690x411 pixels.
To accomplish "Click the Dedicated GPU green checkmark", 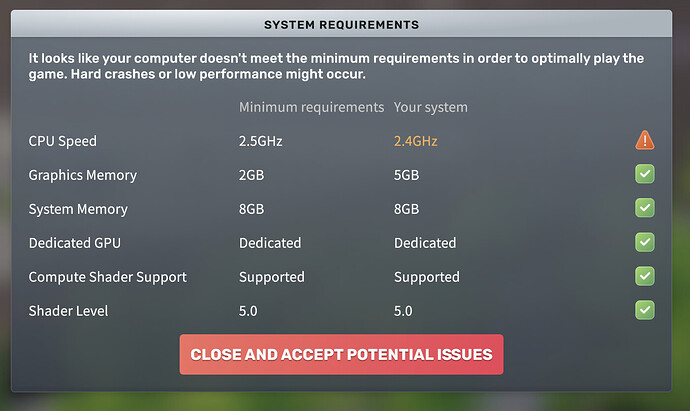I will point(645,242).
